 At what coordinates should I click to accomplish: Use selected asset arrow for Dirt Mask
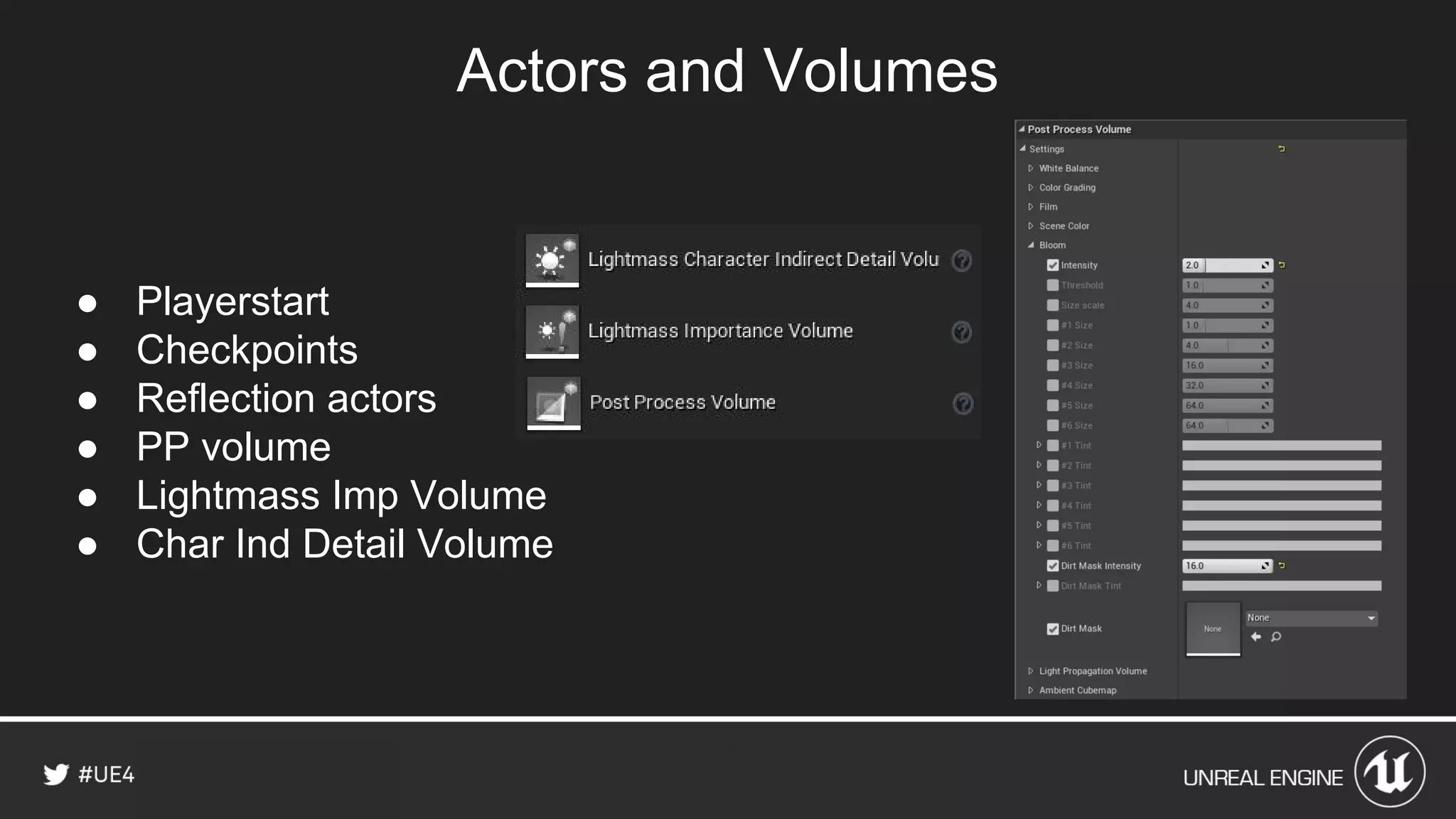coord(1256,637)
